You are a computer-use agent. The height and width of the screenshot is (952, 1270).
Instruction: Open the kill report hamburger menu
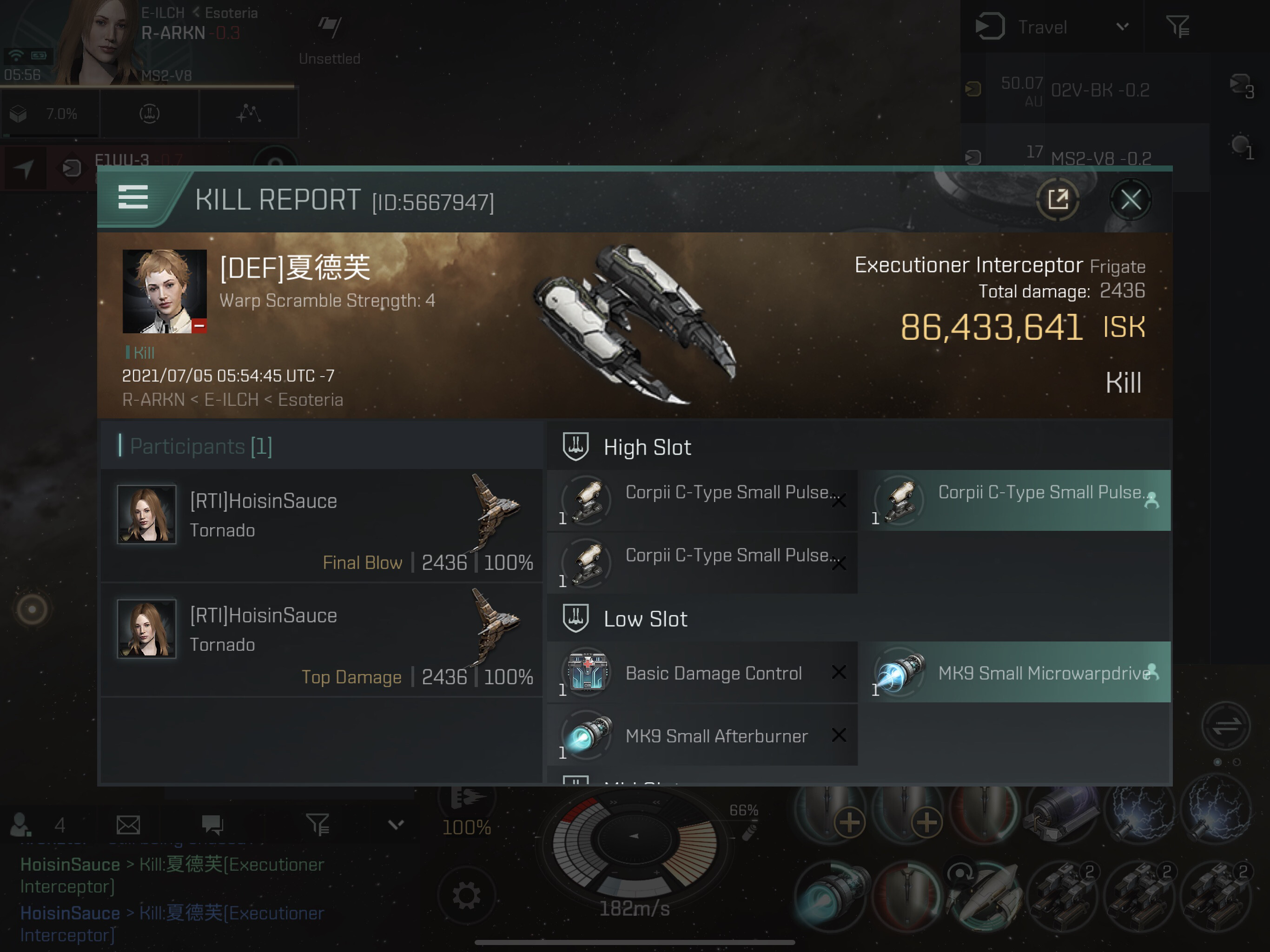click(x=133, y=198)
